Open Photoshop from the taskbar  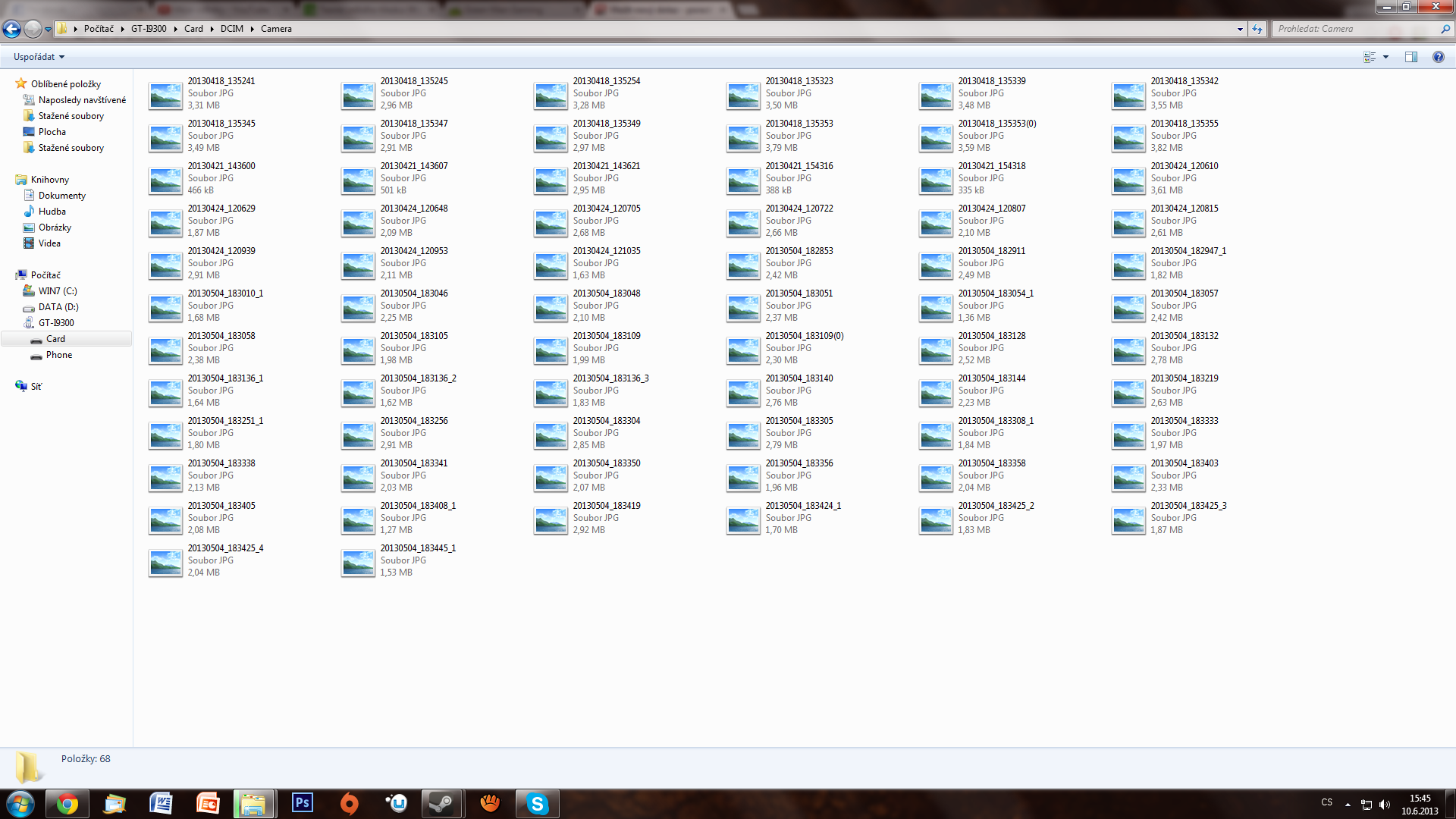(x=302, y=803)
